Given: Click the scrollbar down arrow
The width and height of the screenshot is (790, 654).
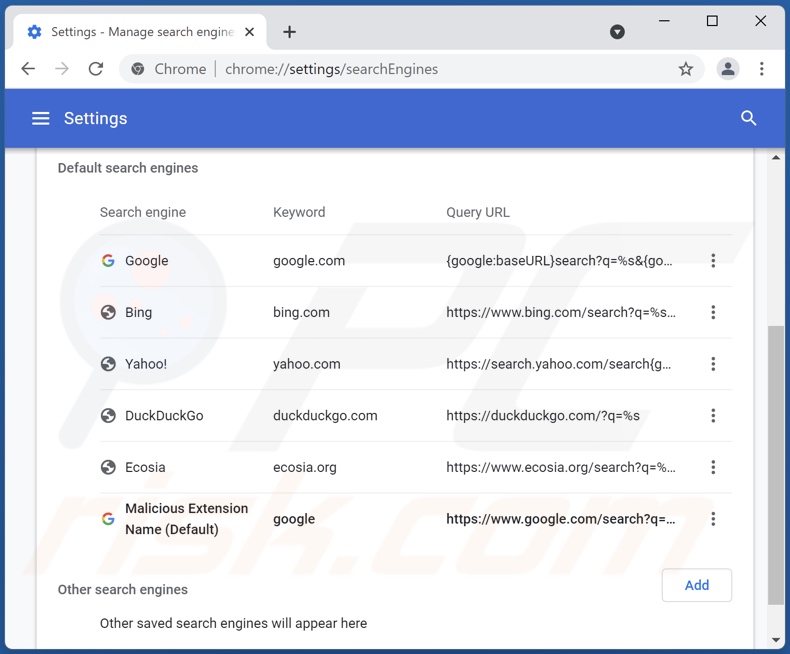Looking at the screenshot, I should 775,640.
